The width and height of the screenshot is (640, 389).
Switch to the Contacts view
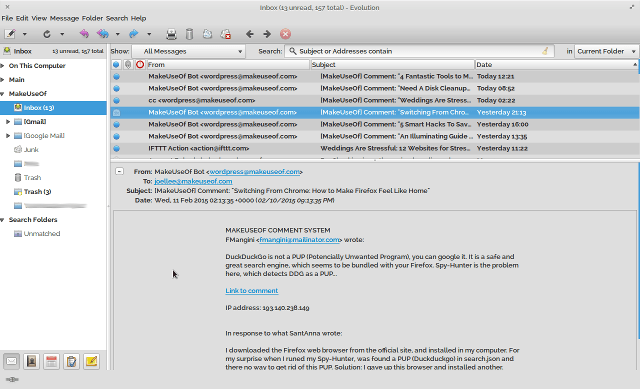pyautogui.click(x=31, y=361)
